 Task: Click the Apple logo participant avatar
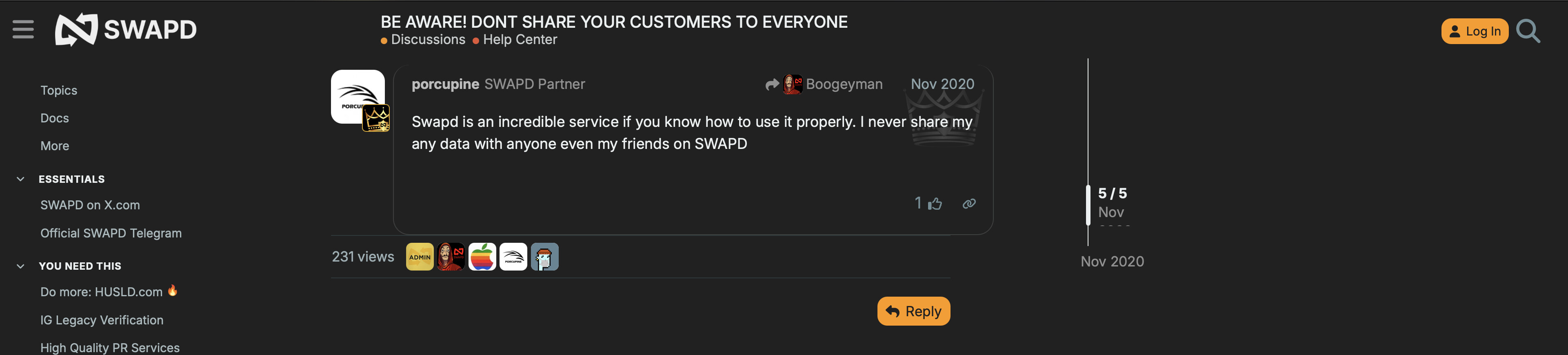[x=482, y=257]
